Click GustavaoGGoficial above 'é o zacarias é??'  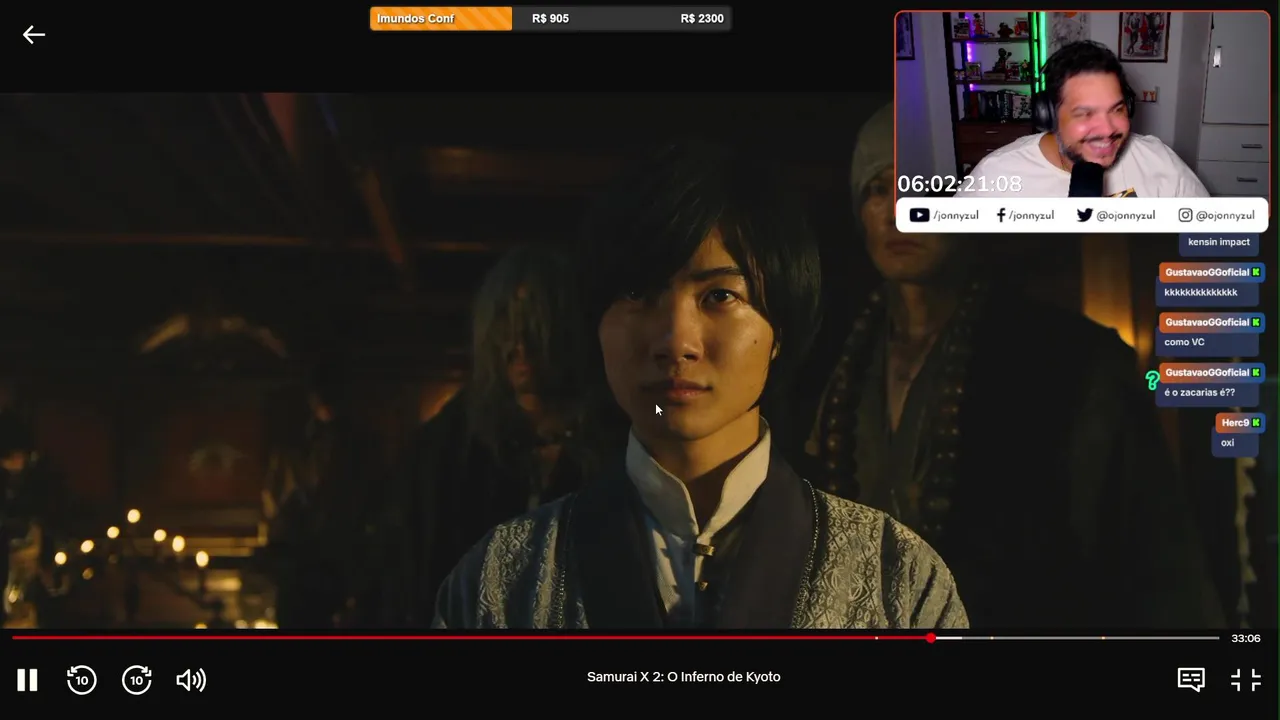1207,372
